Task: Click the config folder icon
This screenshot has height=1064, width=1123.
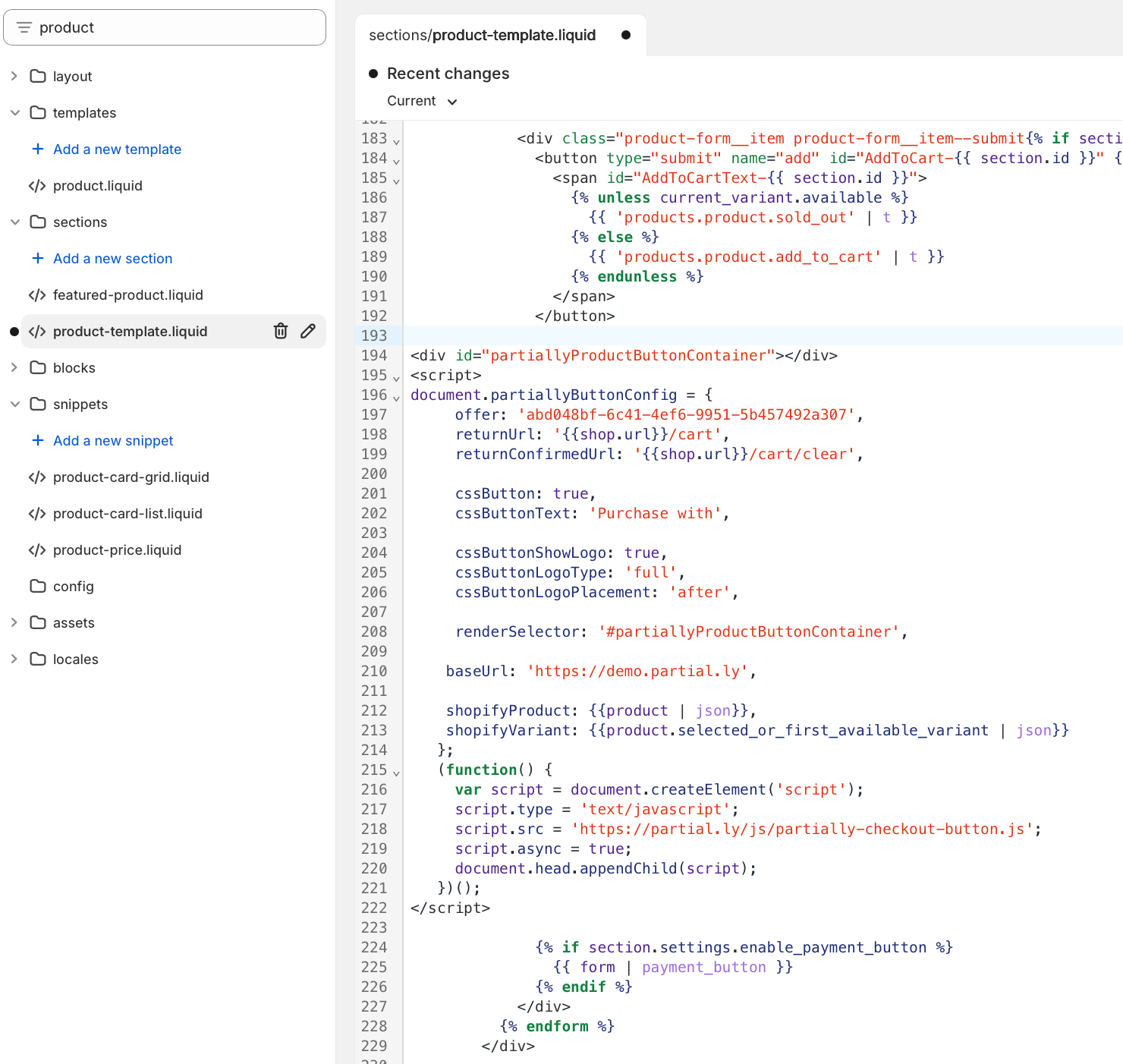Action: pos(39,586)
